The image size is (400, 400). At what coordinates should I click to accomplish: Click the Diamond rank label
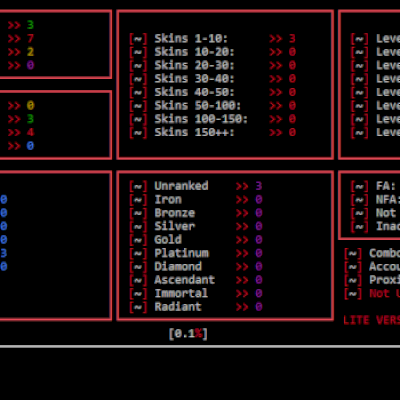pyautogui.click(x=178, y=266)
